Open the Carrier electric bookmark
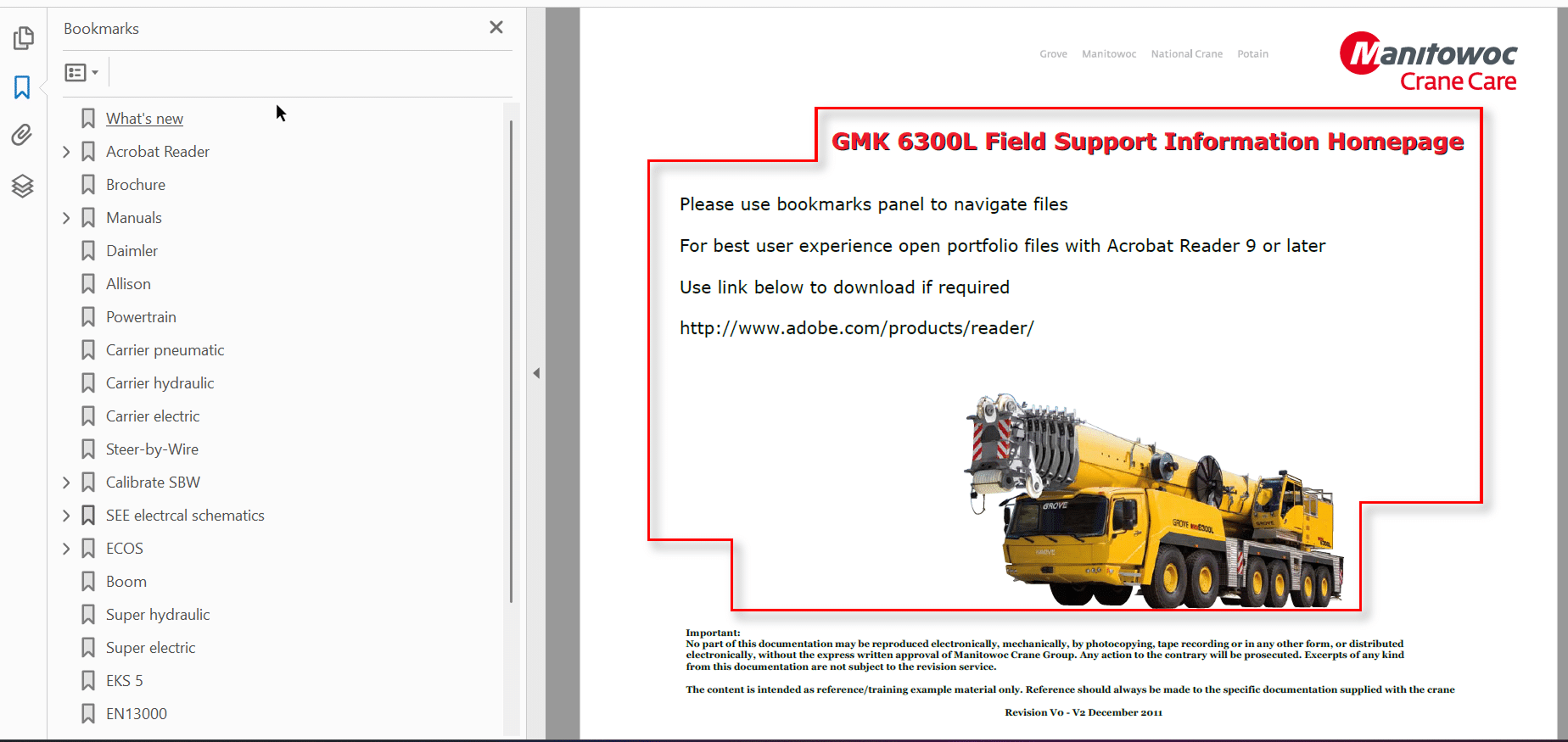 point(153,416)
